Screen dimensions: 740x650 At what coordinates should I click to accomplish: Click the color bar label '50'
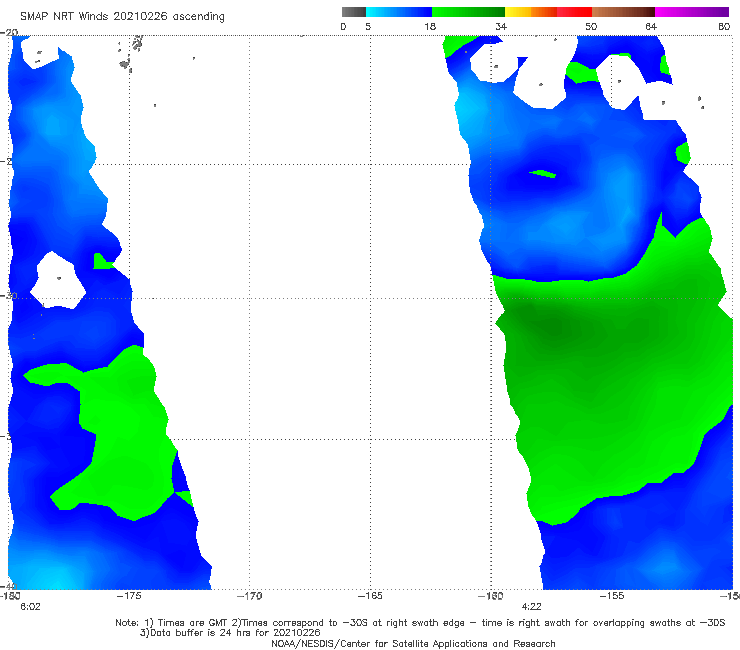[x=591, y=26]
